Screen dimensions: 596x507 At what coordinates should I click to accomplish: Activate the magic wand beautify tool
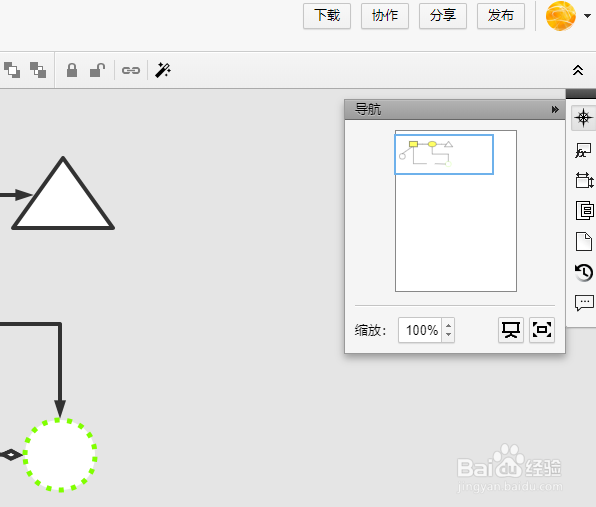163,70
